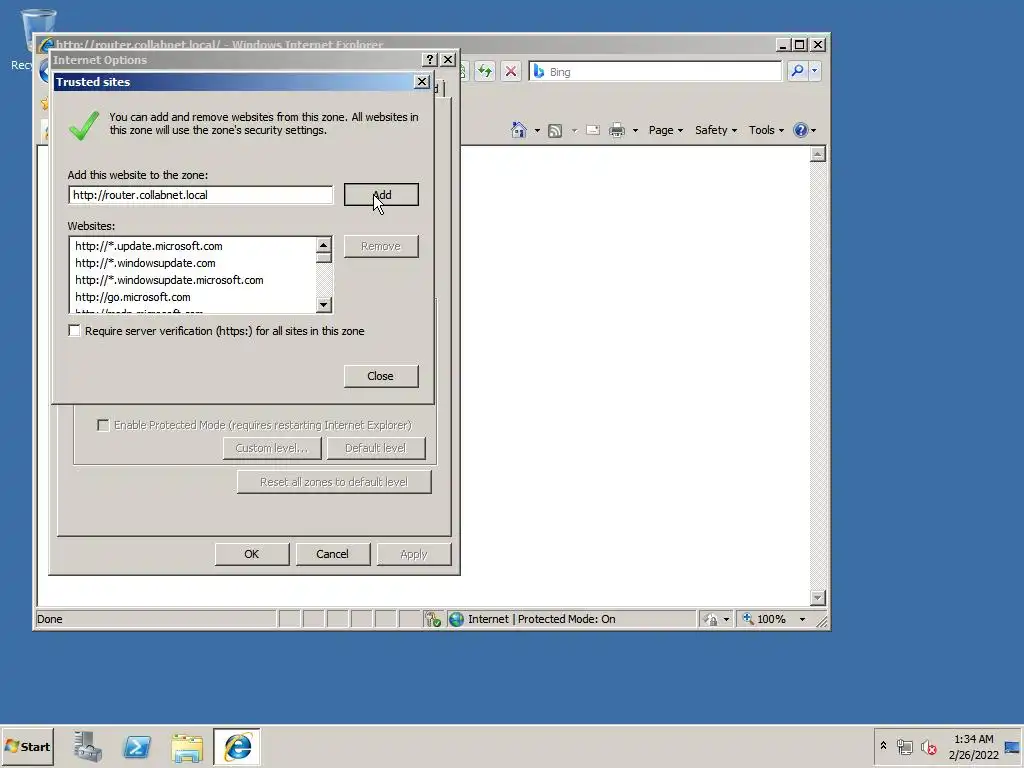Click OK in Internet Options dialog
Screen dimensions: 1024x768
tap(252, 554)
